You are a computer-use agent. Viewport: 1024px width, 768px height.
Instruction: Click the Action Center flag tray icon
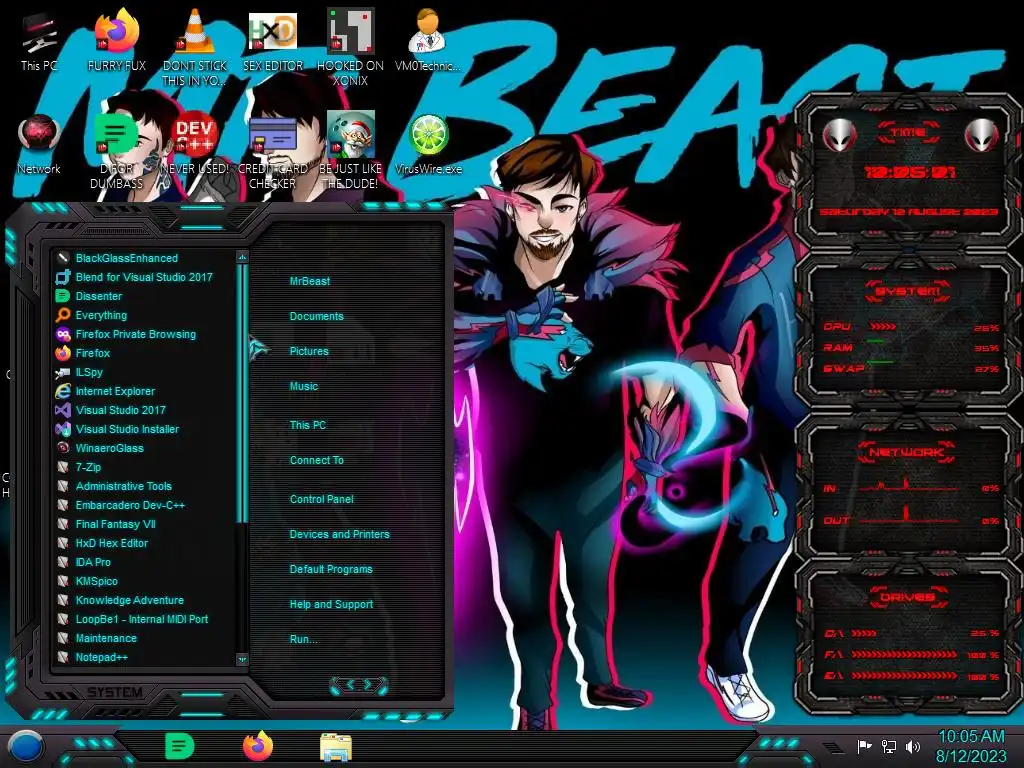(x=865, y=746)
